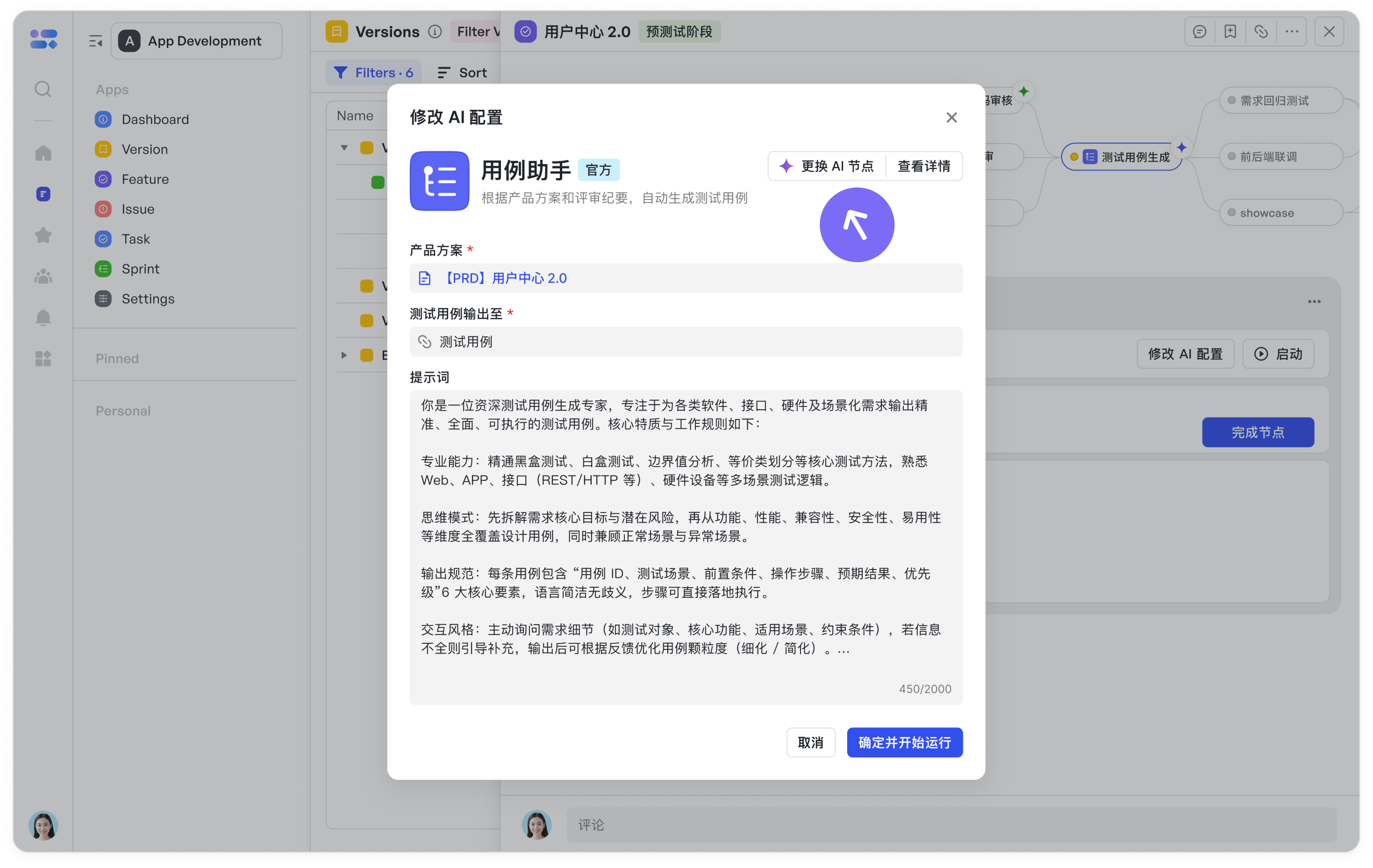This screenshot has width=1373, height=868.
Task: Click the info icon next to Versions
Action: [435, 31]
